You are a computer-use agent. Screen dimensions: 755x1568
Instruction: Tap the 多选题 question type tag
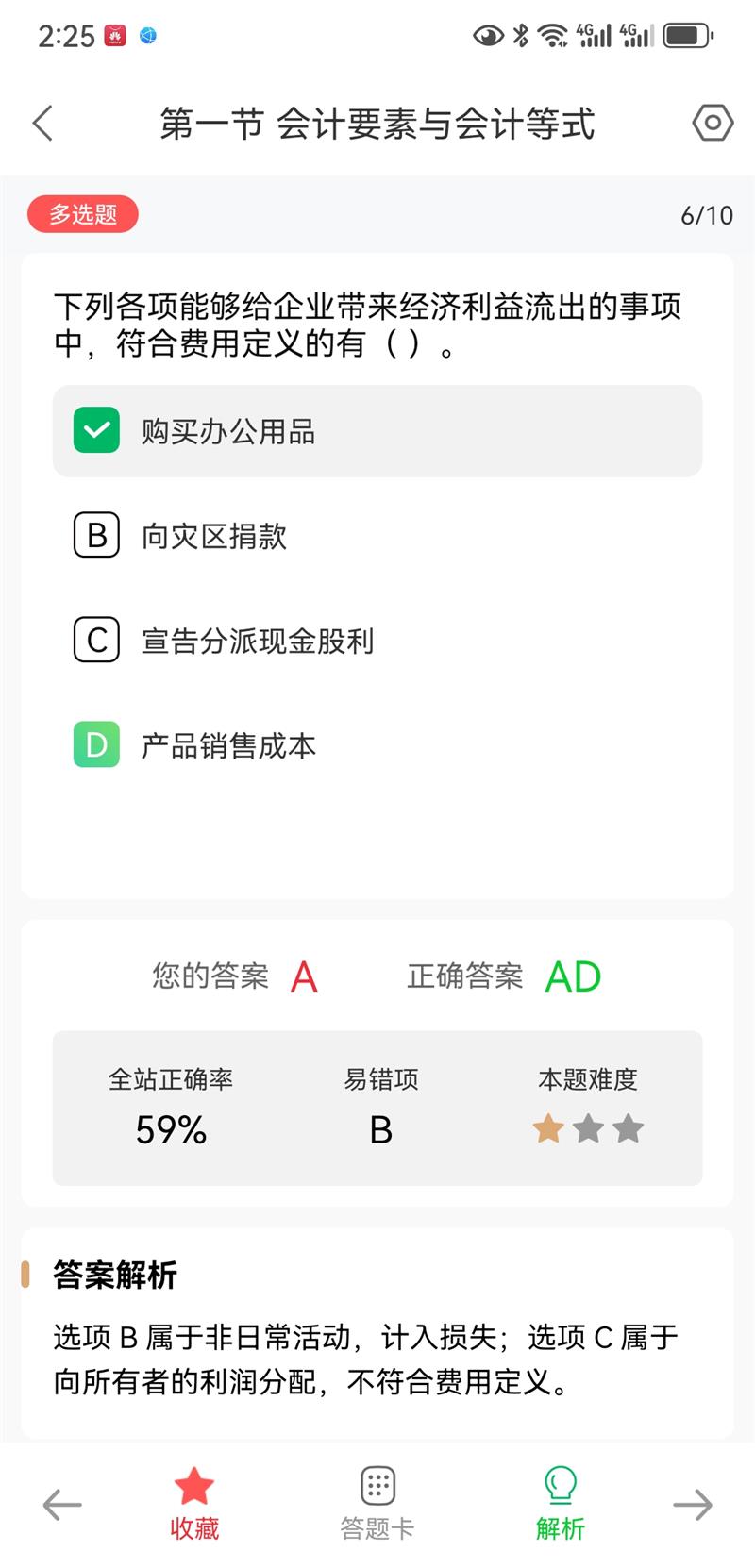83,215
